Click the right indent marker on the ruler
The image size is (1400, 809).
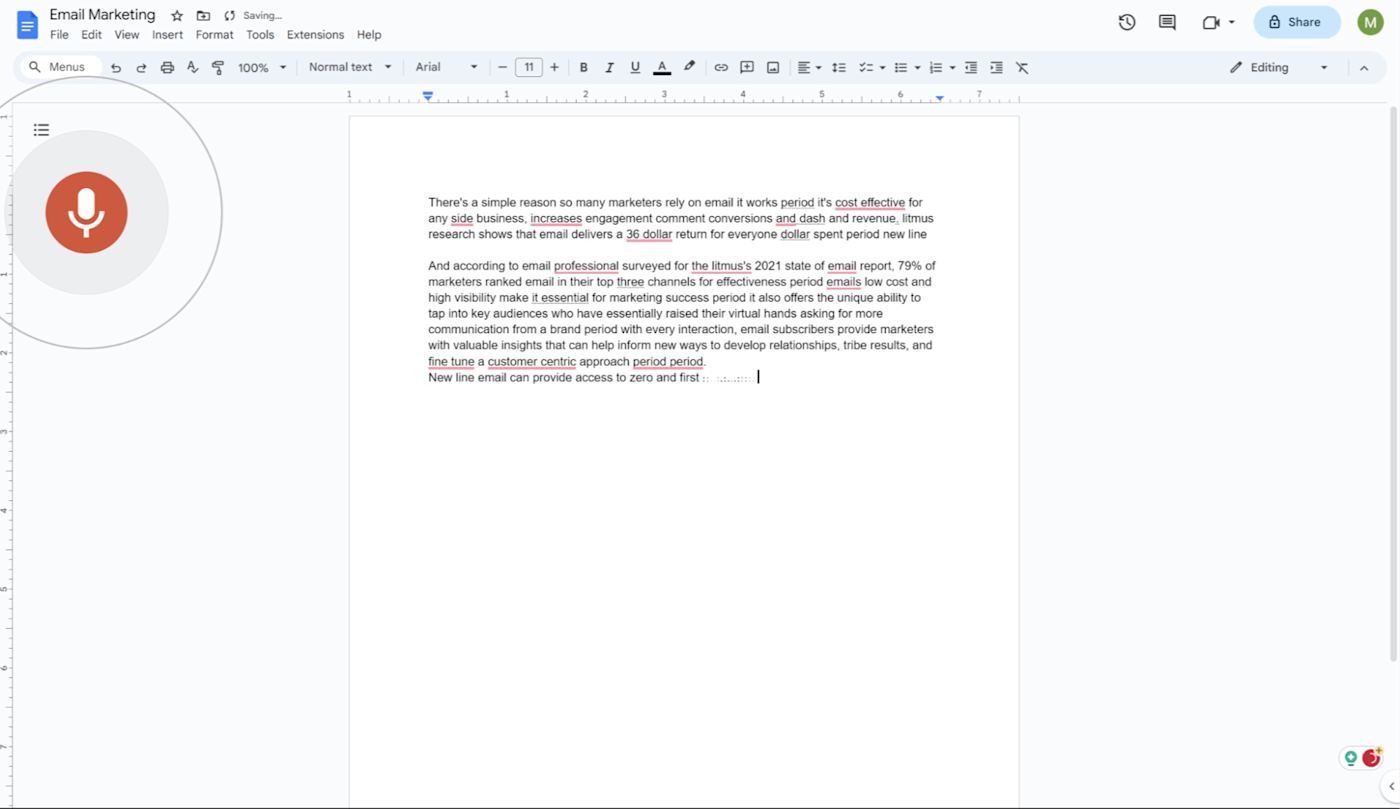point(940,98)
